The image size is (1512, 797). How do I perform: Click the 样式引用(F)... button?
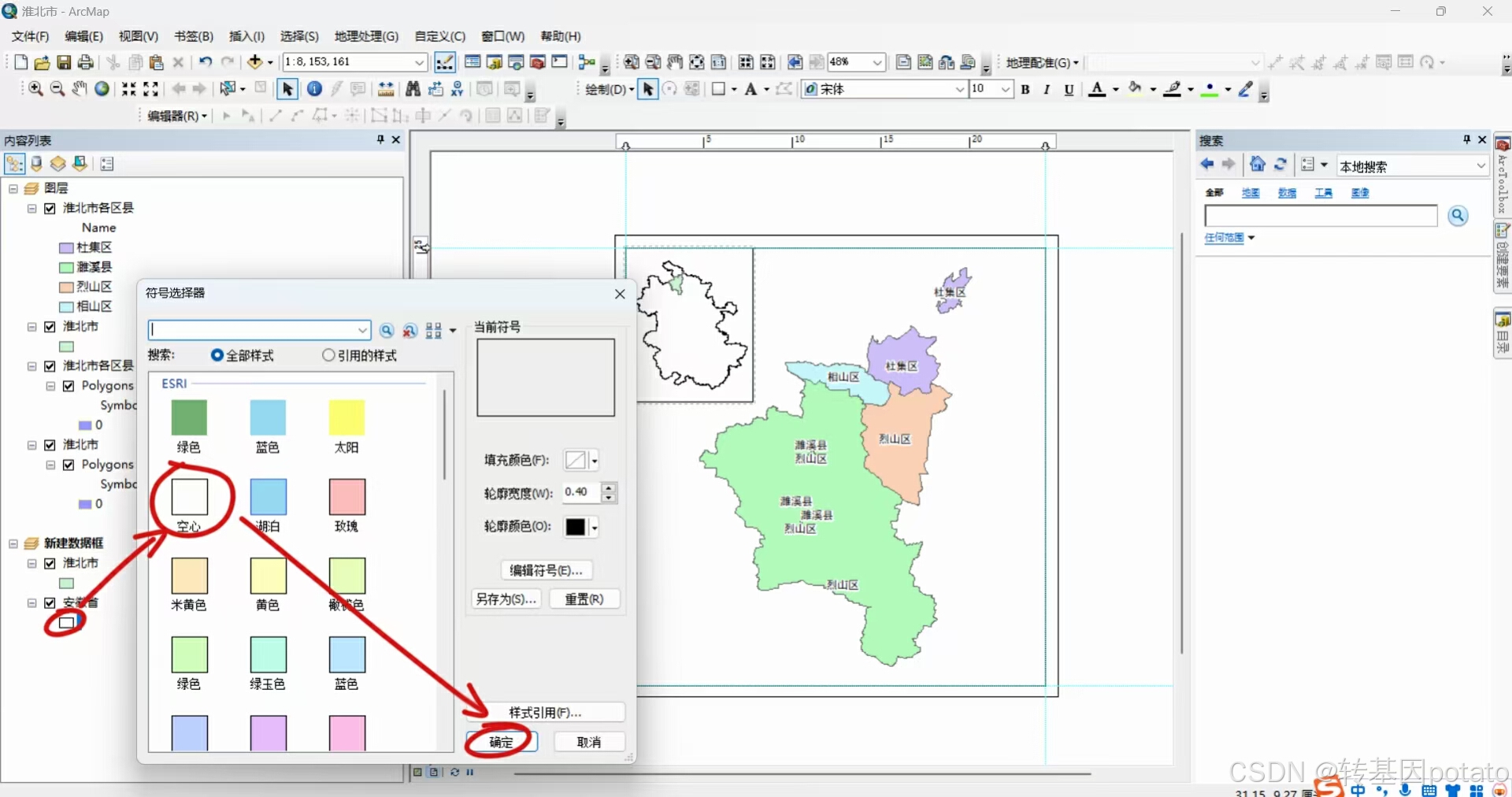[x=545, y=712]
